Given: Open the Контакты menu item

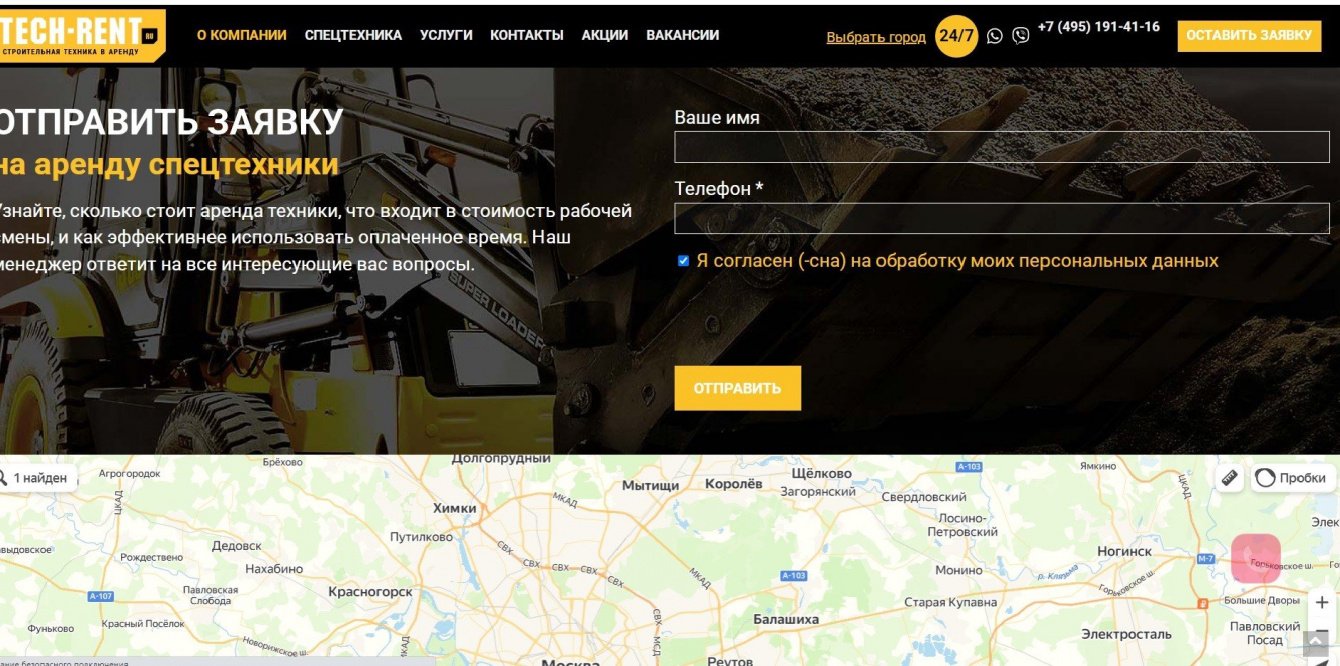Looking at the screenshot, I should [527, 35].
